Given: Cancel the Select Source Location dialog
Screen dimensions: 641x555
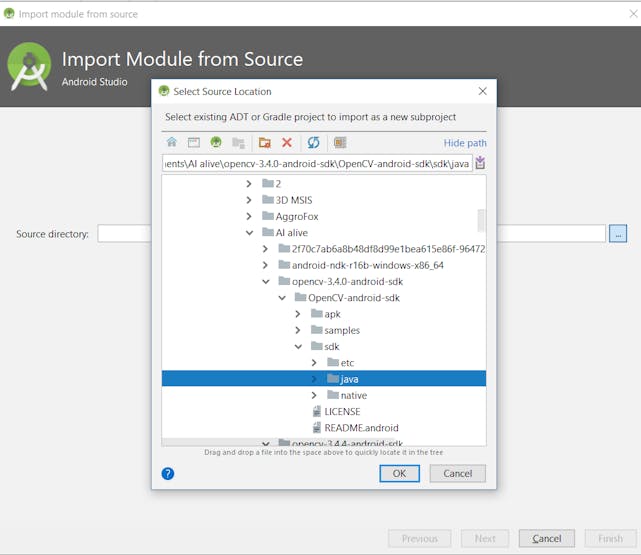Looking at the screenshot, I should click(x=457, y=473).
